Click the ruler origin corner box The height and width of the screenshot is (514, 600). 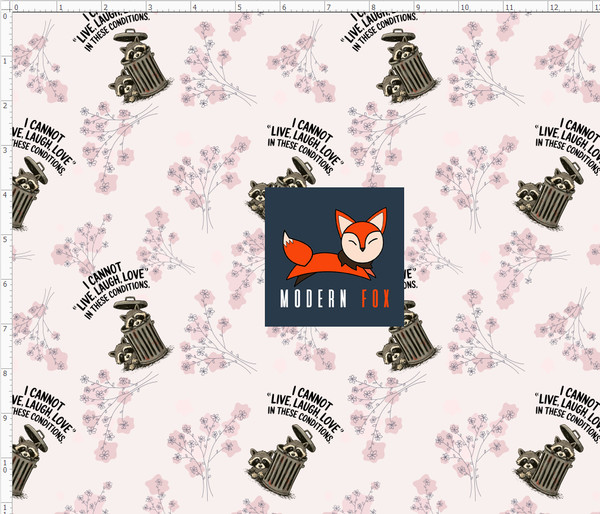pos(5,5)
